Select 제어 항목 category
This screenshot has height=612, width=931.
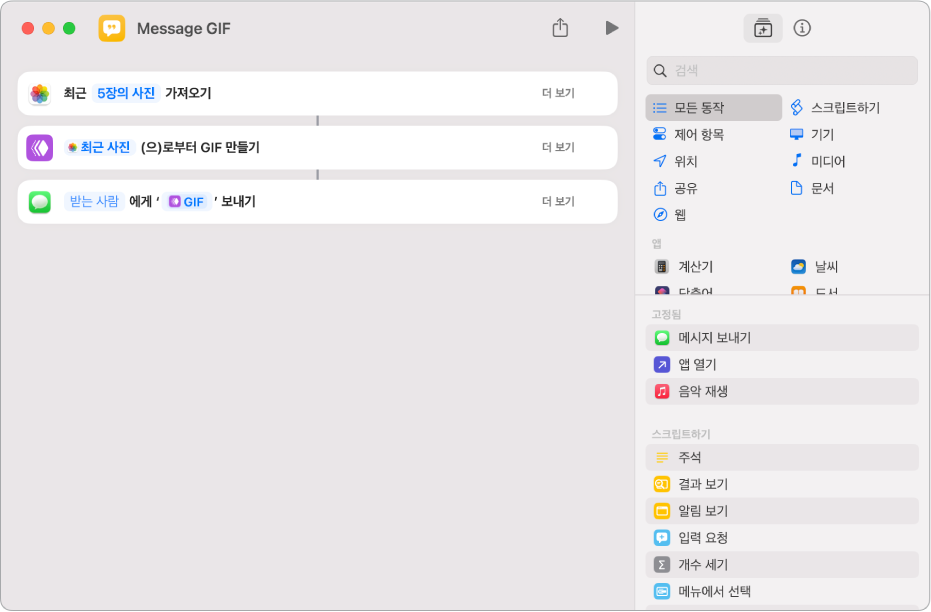pyautogui.click(x=689, y=134)
